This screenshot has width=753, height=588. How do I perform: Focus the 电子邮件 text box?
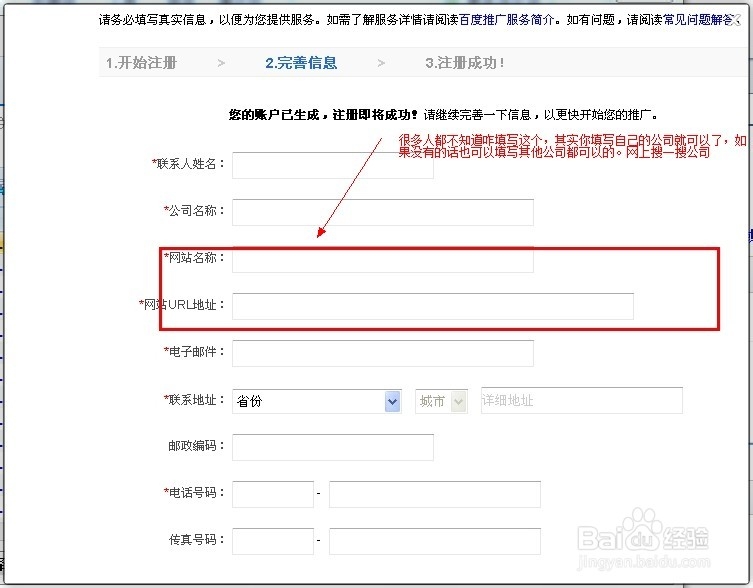tap(383, 353)
